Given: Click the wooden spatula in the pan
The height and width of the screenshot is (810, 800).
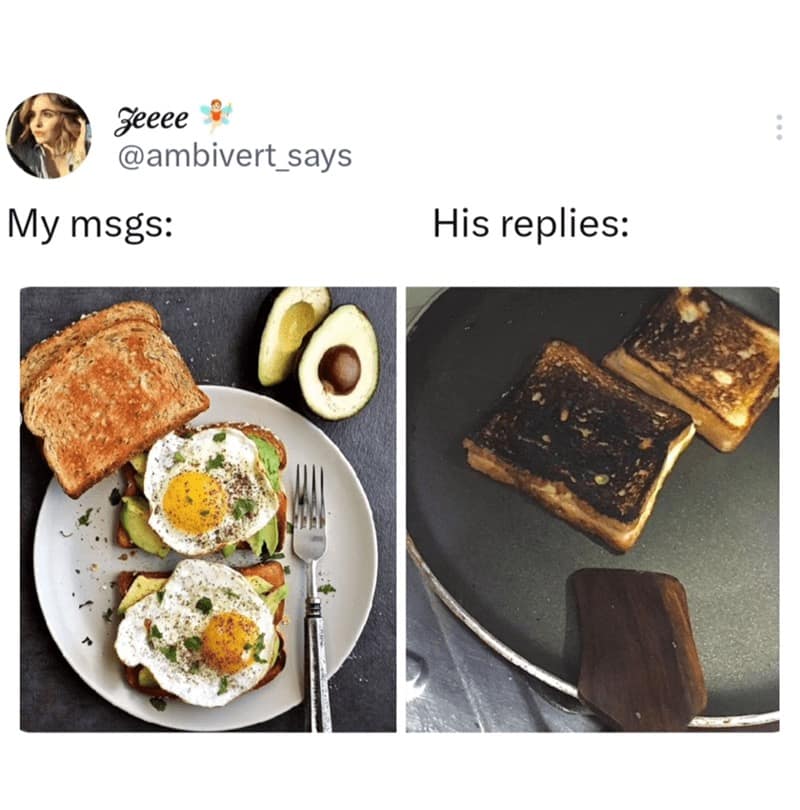Looking at the screenshot, I should (637, 649).
